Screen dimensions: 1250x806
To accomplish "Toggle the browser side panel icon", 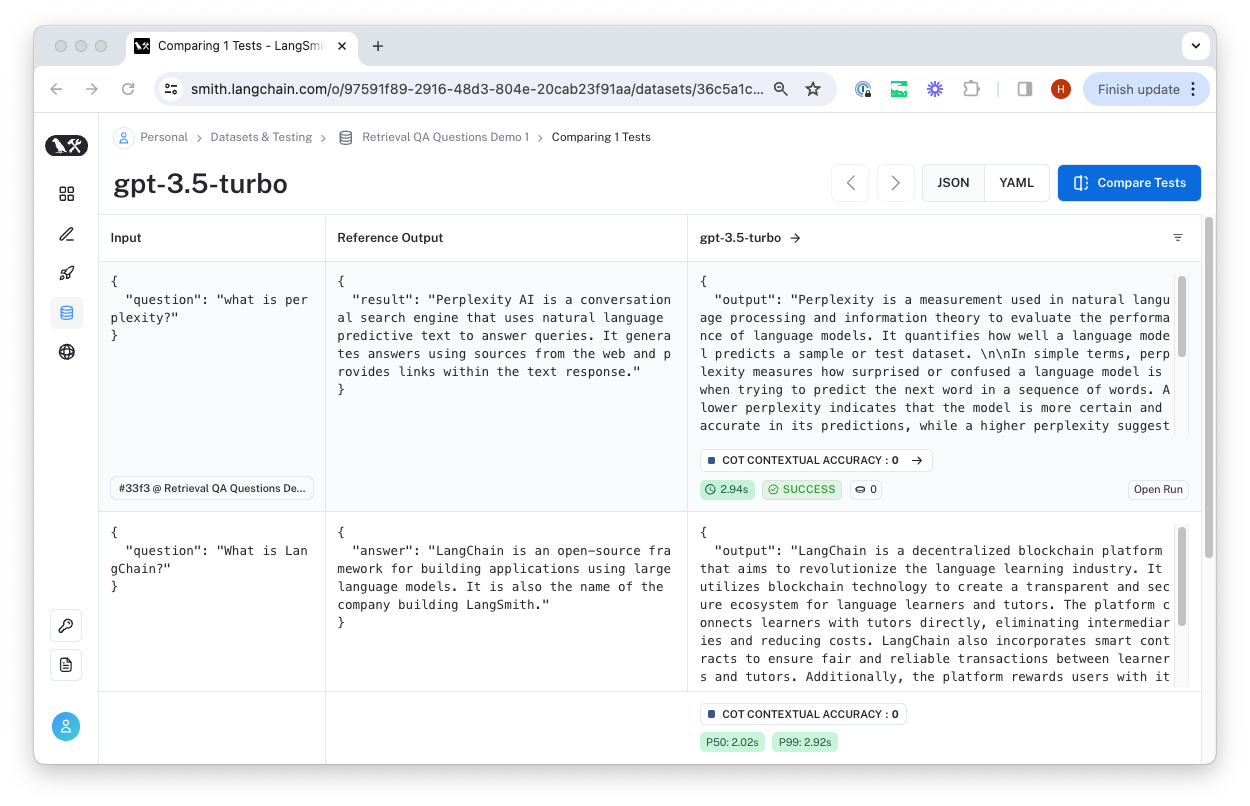I will [x=1025, y=89].
